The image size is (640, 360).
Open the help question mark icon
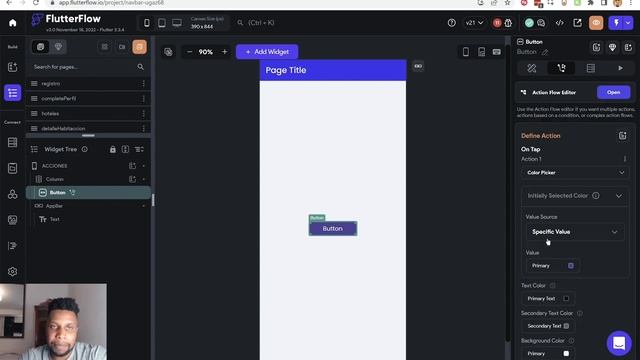(451, 23)
